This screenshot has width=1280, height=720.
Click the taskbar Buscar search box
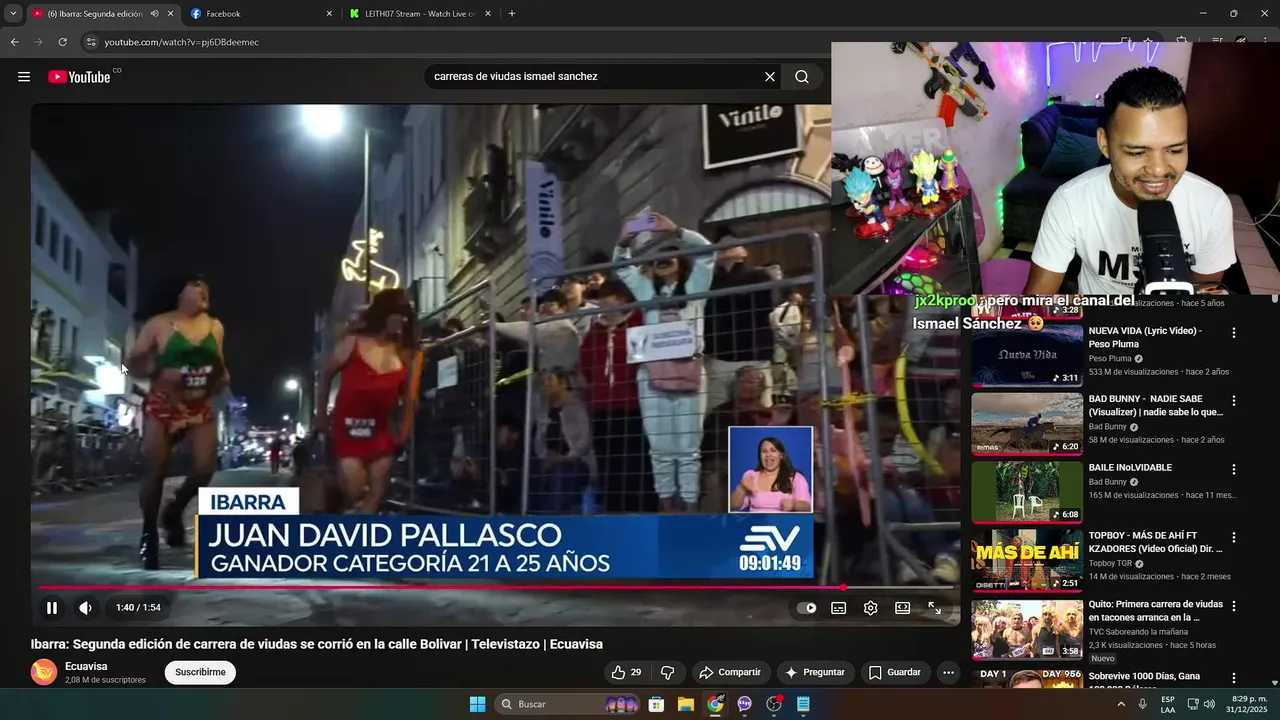pyautogui.click(x=567, y=704)
